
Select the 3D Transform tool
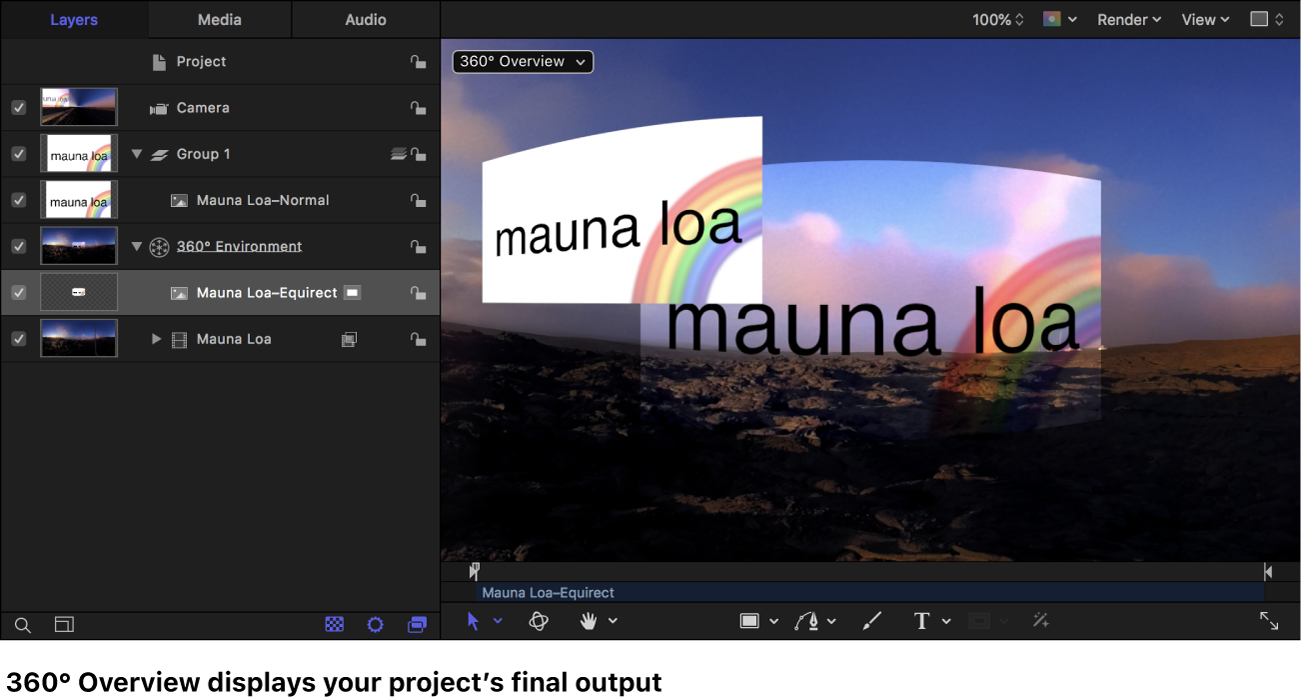[x=538, y=621]
